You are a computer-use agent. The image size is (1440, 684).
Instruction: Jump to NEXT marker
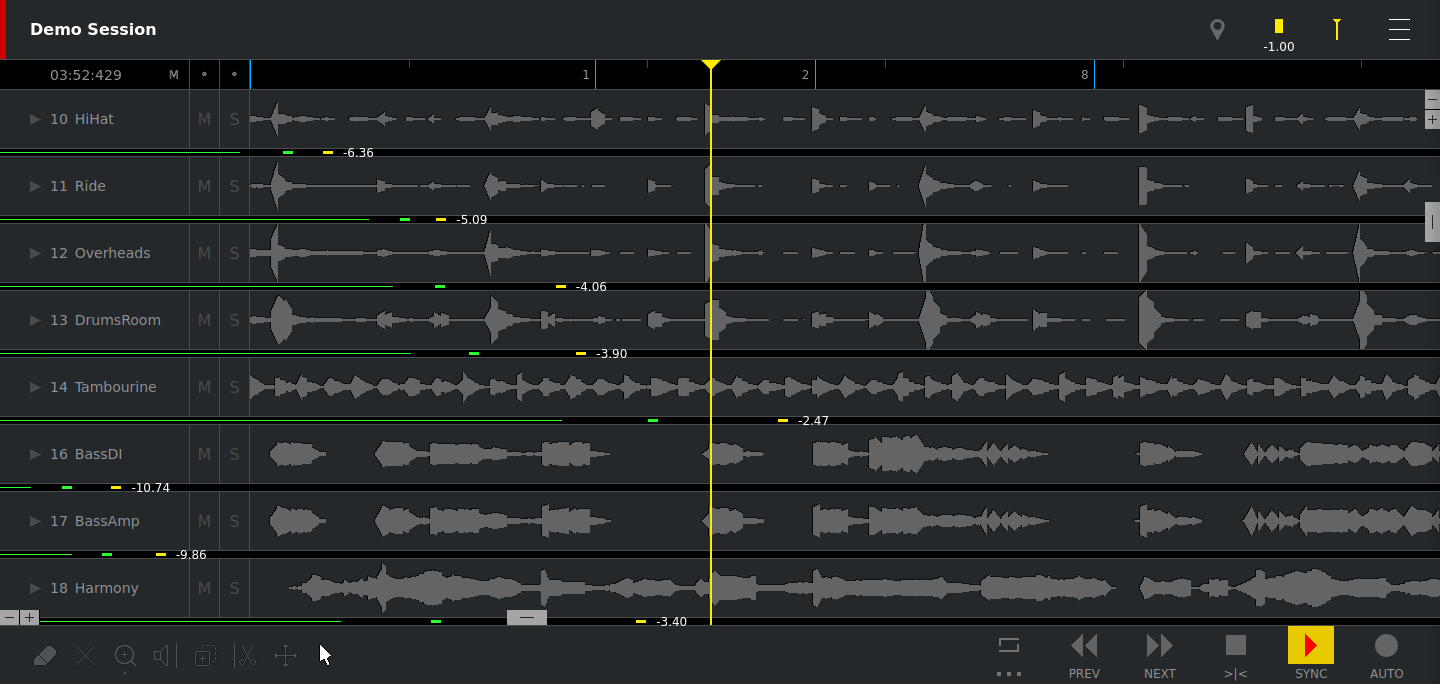coord(1160,655)
